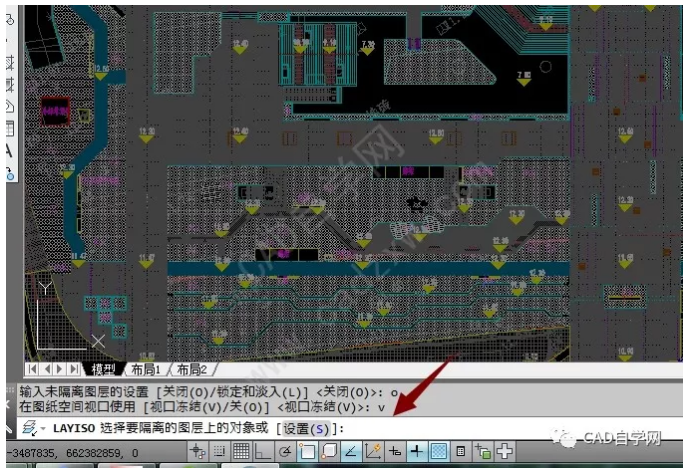Switch to the 模型 tab

(x=104, y=369)
